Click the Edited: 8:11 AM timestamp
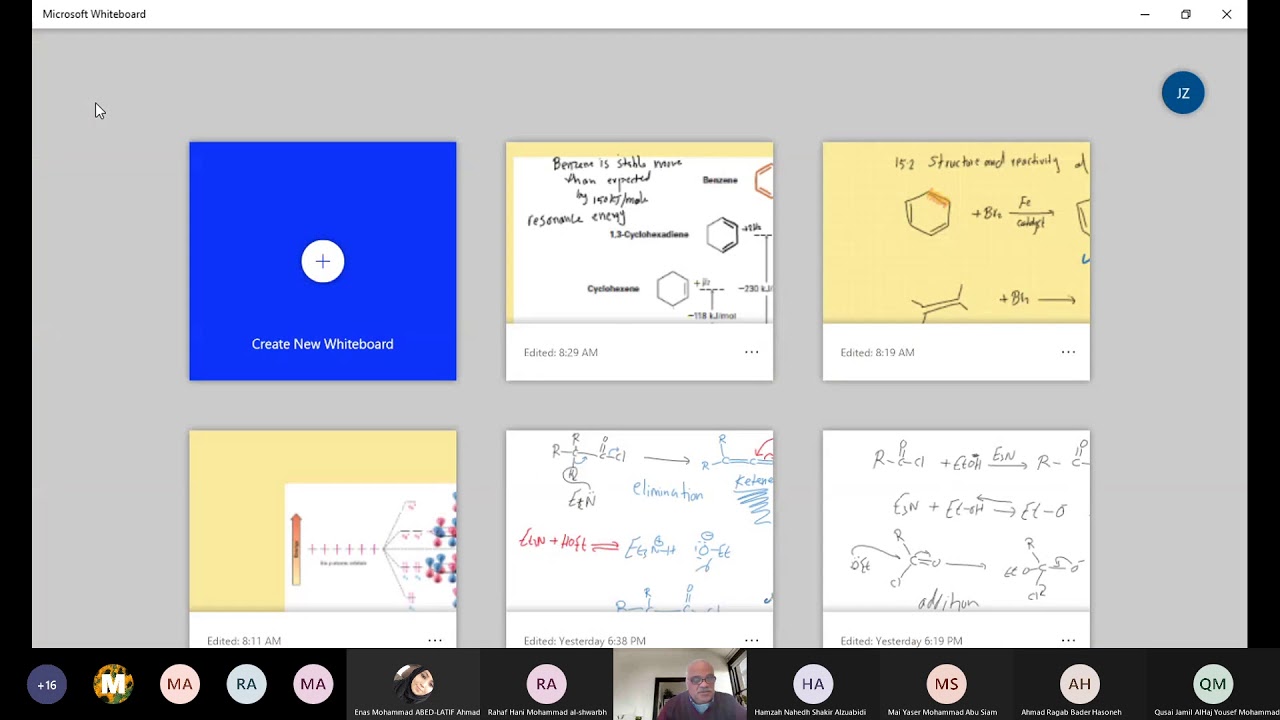Image resolution: width=1280 pixels, height=720 pixels. 244,641
